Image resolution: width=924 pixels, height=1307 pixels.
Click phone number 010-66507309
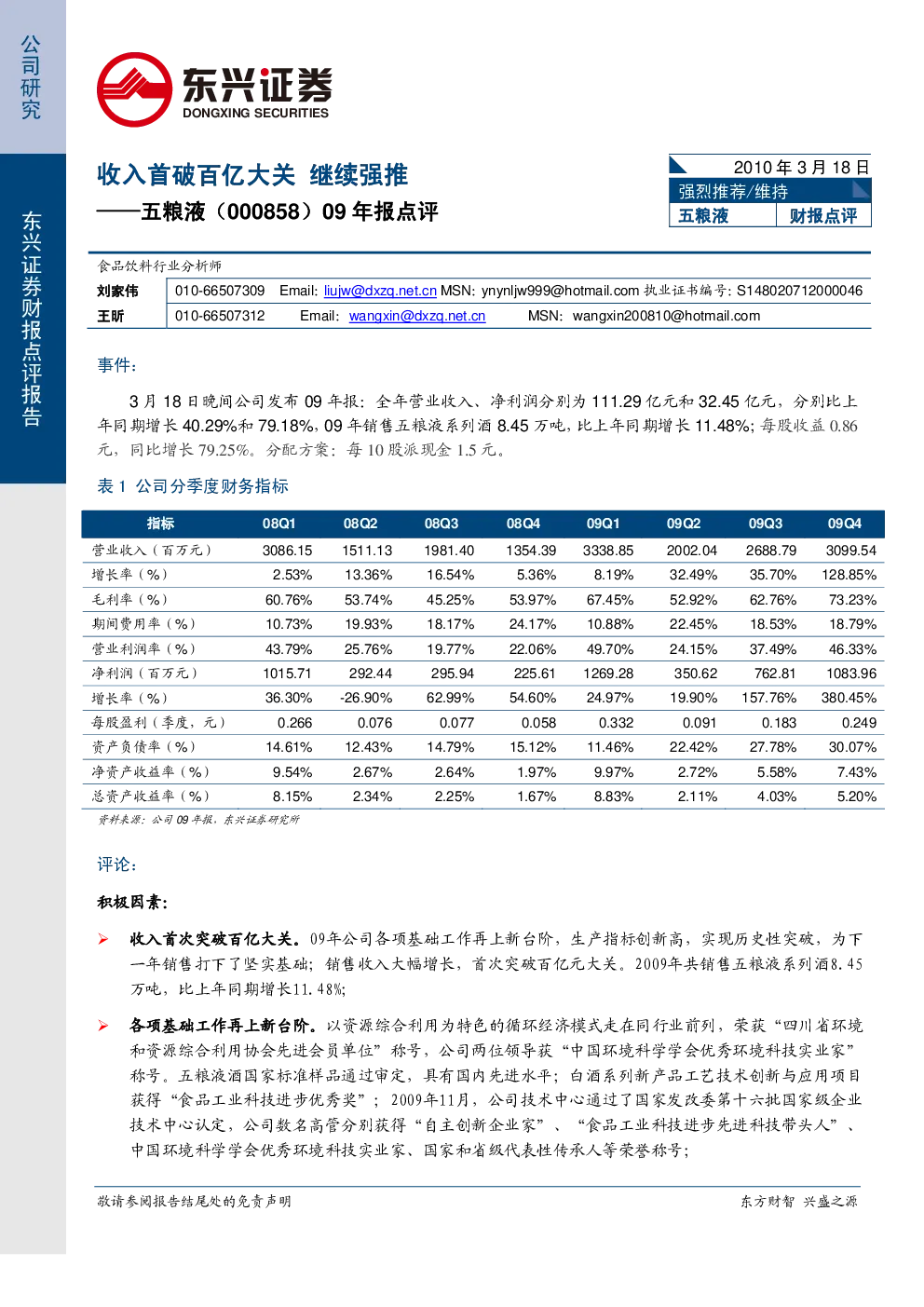coord(220,292)
